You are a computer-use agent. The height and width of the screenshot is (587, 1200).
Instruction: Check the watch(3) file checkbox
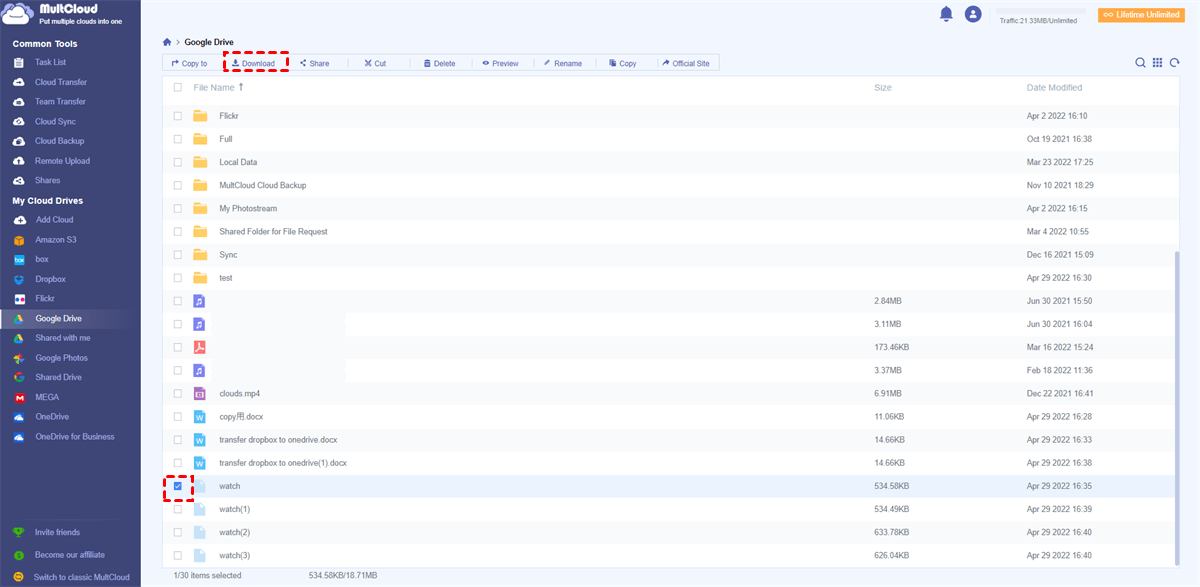point(178,555)
